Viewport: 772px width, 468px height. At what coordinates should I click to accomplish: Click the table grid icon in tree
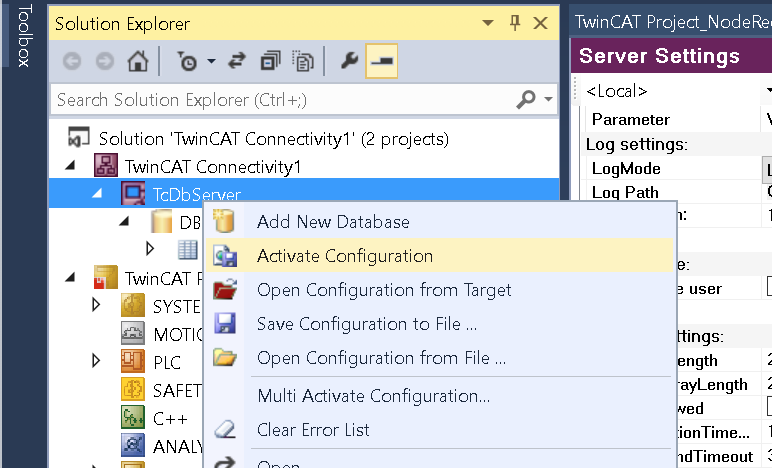(x=188, y=250)
